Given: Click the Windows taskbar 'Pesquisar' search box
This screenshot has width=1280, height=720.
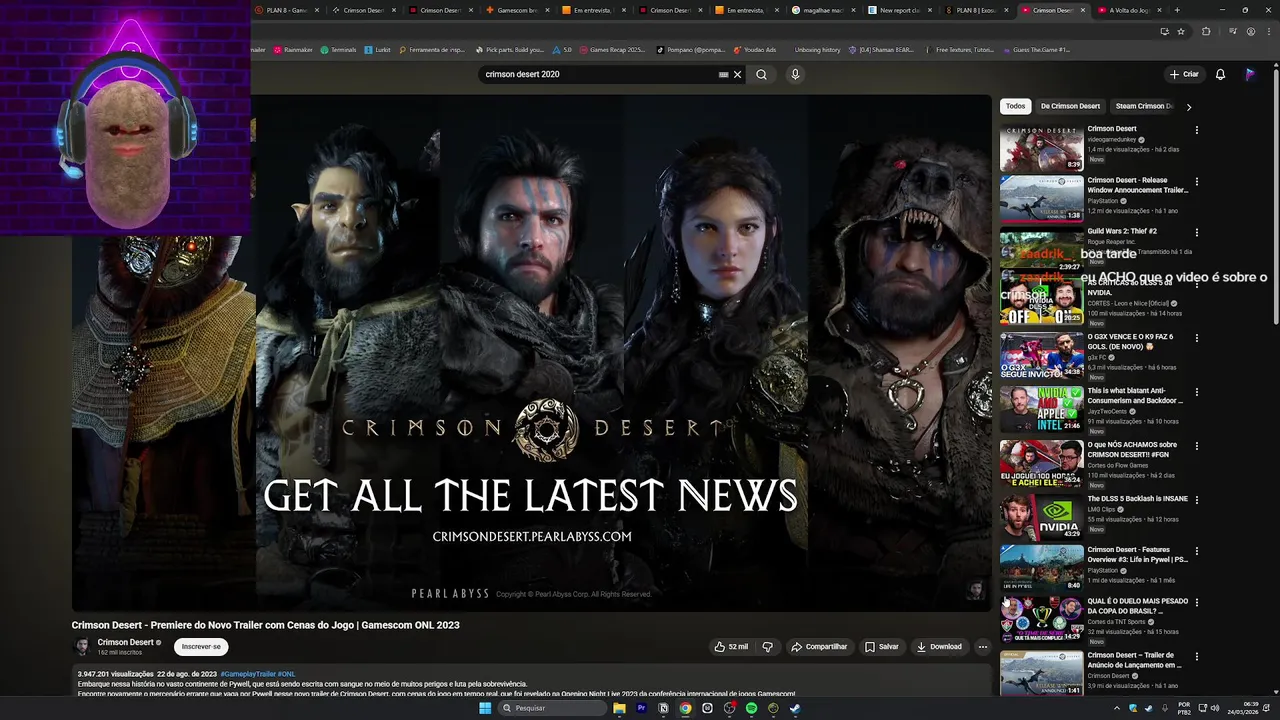Looking at the screenshot, I should coord(553,708).
